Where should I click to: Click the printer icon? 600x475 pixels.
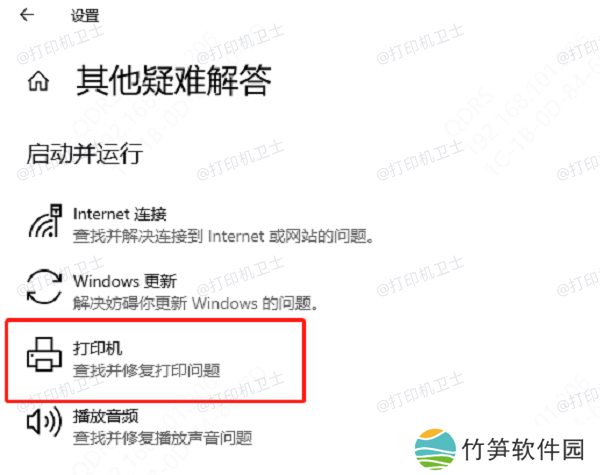(x=44, y=354)
